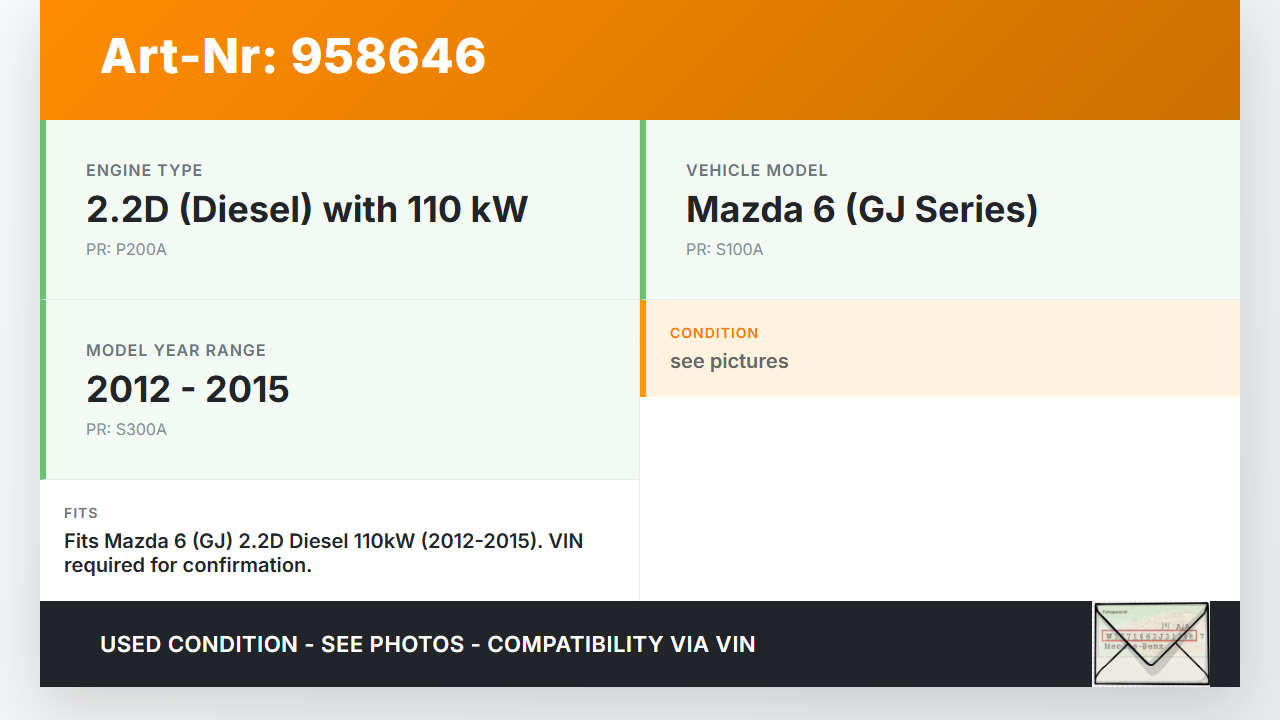
Task: Click the Mazda 6 (GJ Series) value
Action: (862, 210)
